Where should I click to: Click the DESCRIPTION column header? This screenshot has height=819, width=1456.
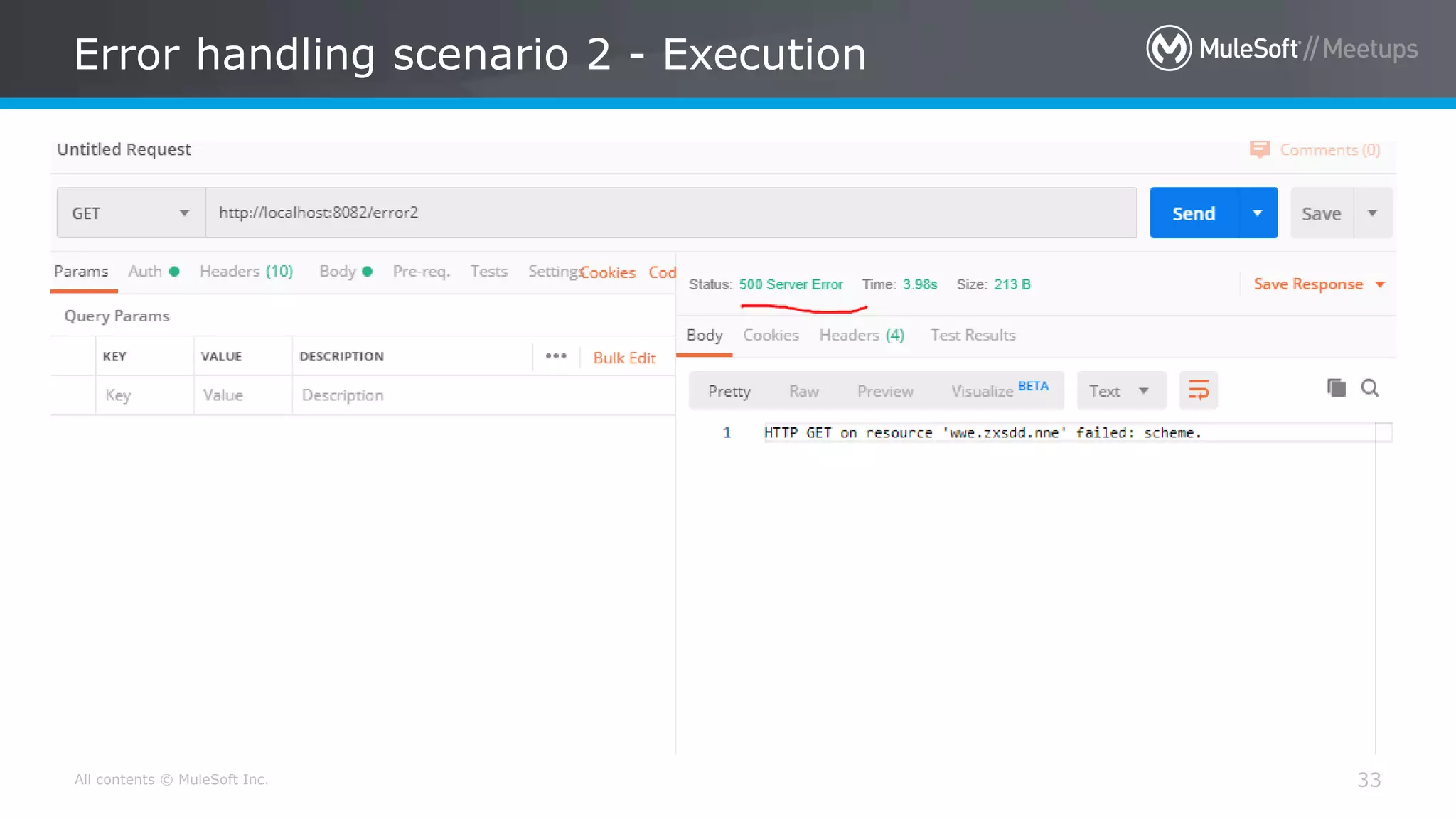point(341,356)
